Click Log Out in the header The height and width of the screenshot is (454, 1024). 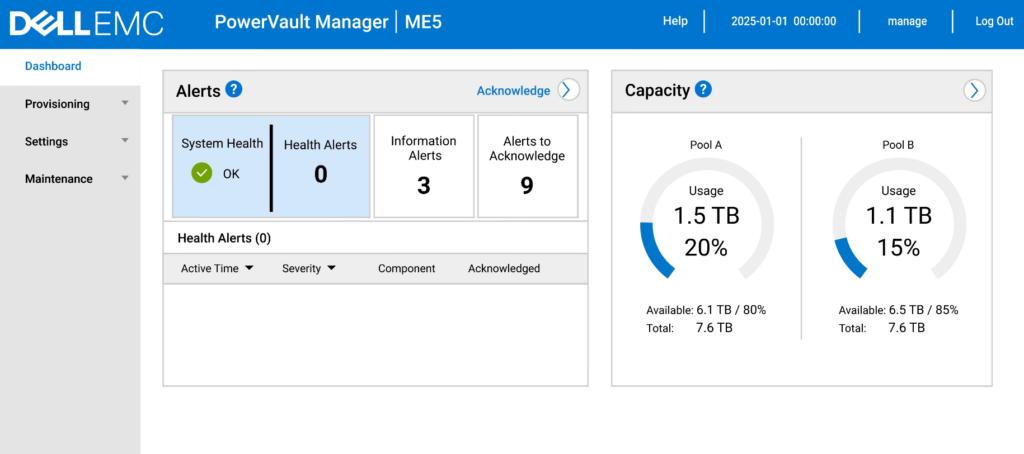pos(994,21)
